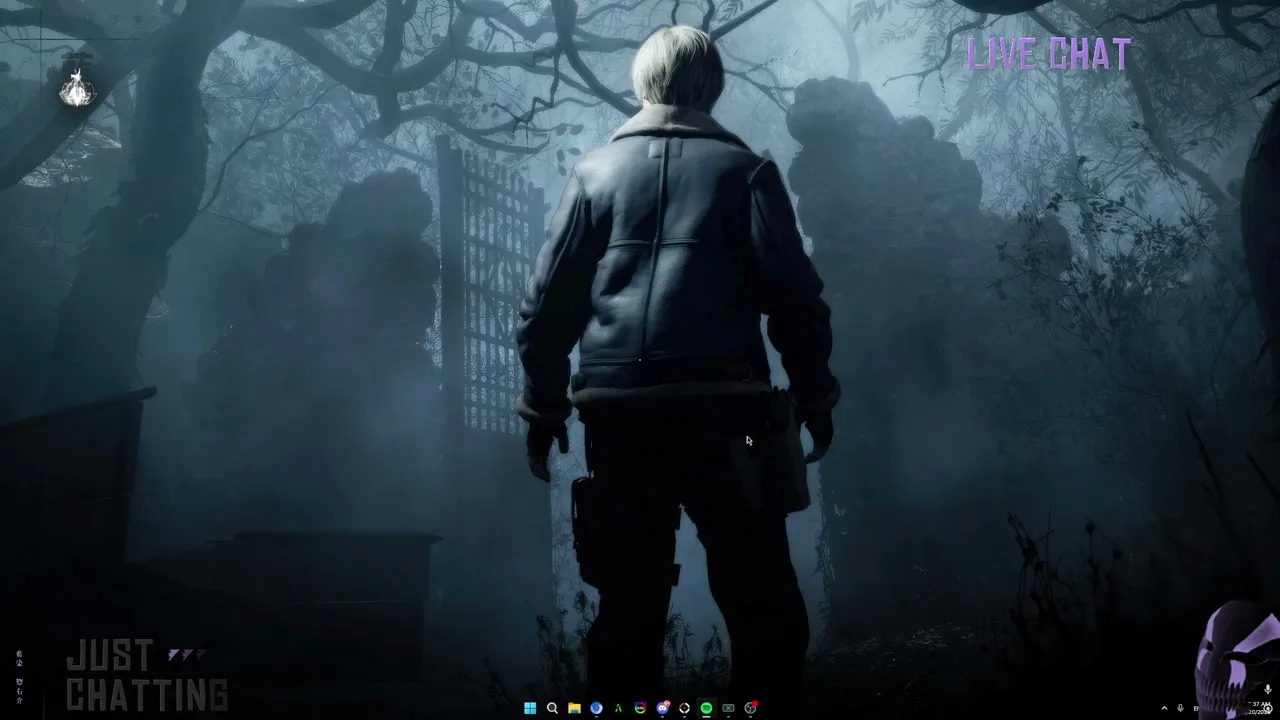This screenshot has height=720, width=1280.
Task: Open Discord from the taskbar
Action: (662, 708)
